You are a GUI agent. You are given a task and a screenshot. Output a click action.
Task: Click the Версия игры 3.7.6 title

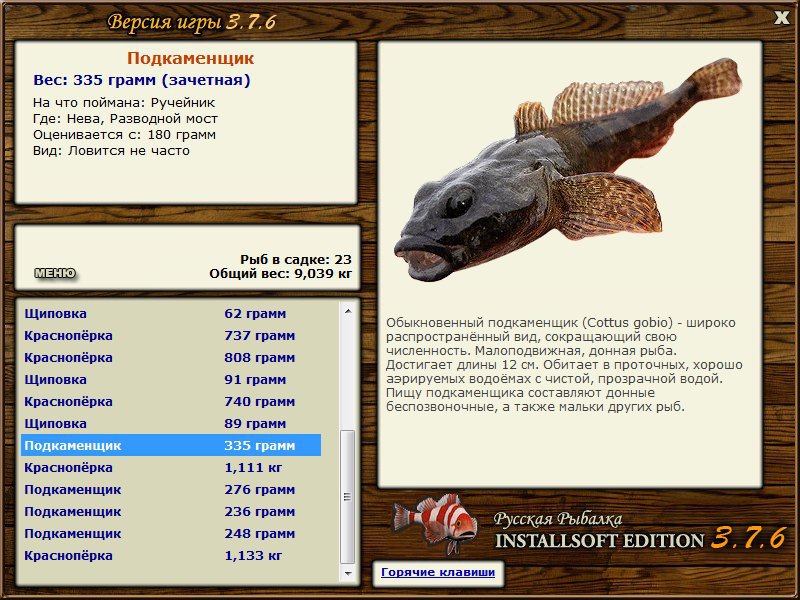point(191,22)
